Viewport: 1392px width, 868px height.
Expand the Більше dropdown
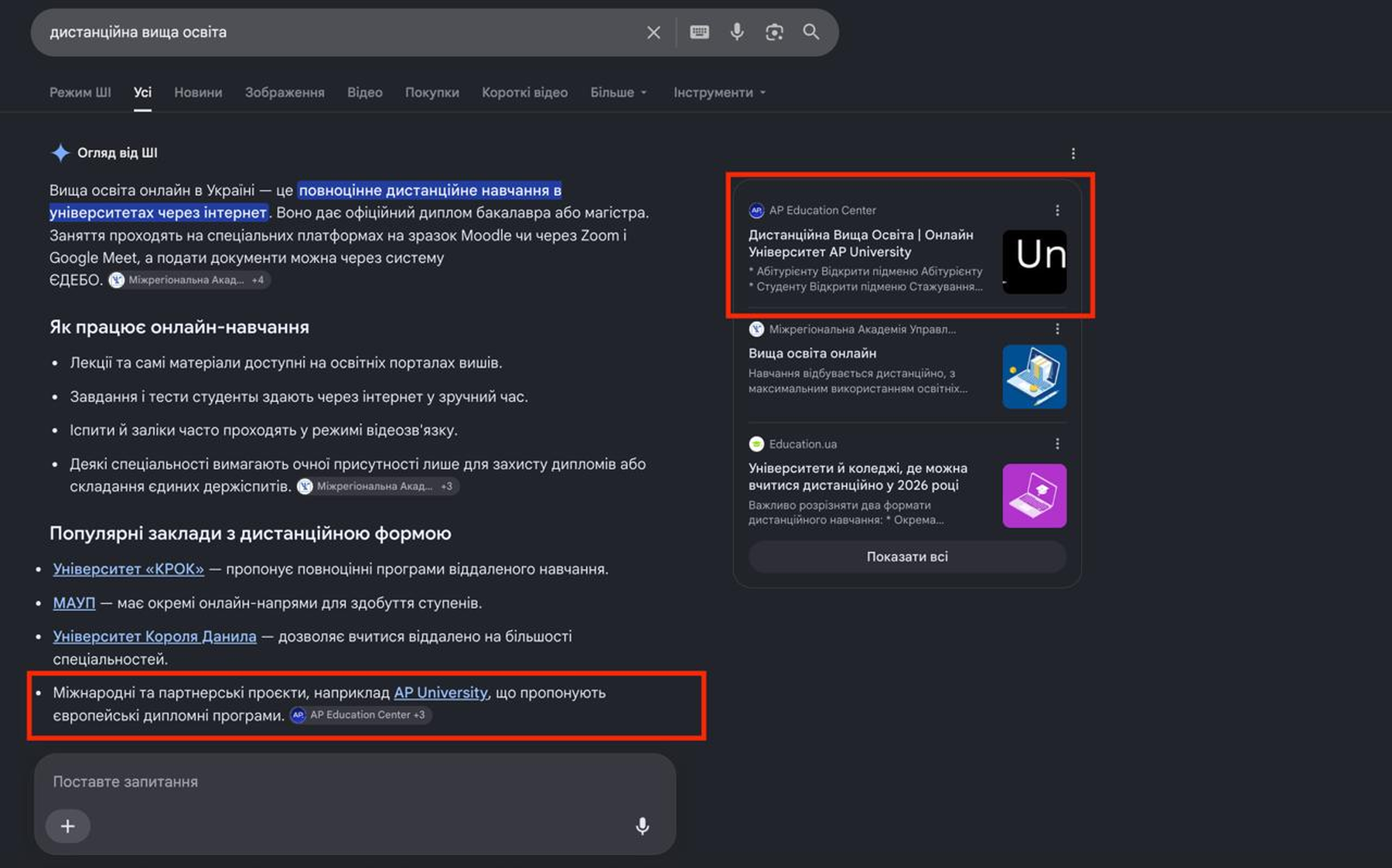pyautogui.click(x=619, y=93)
